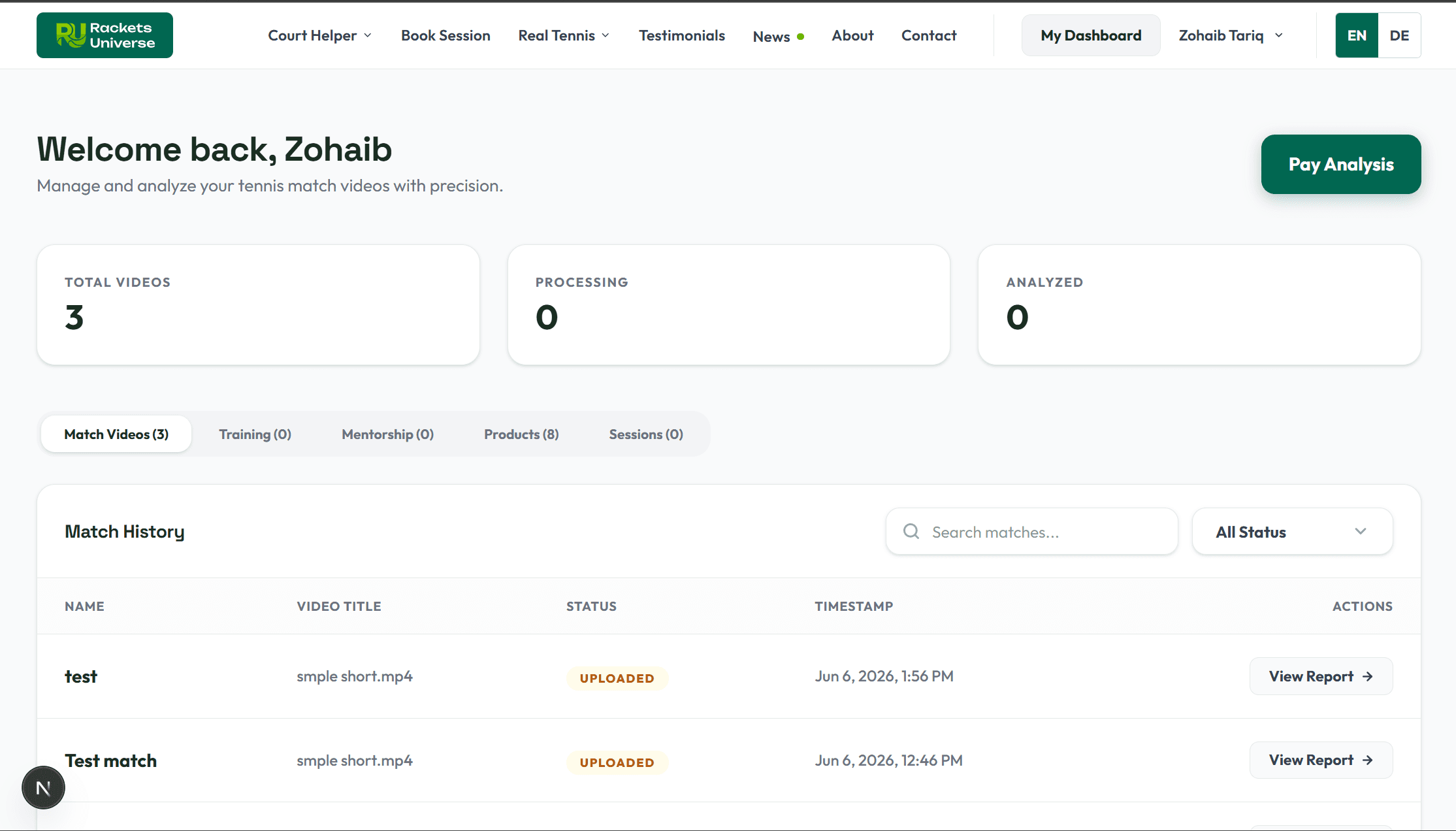Click the Welcome back, Zohaib heading

pyautogui.click(x=214, y=150)
